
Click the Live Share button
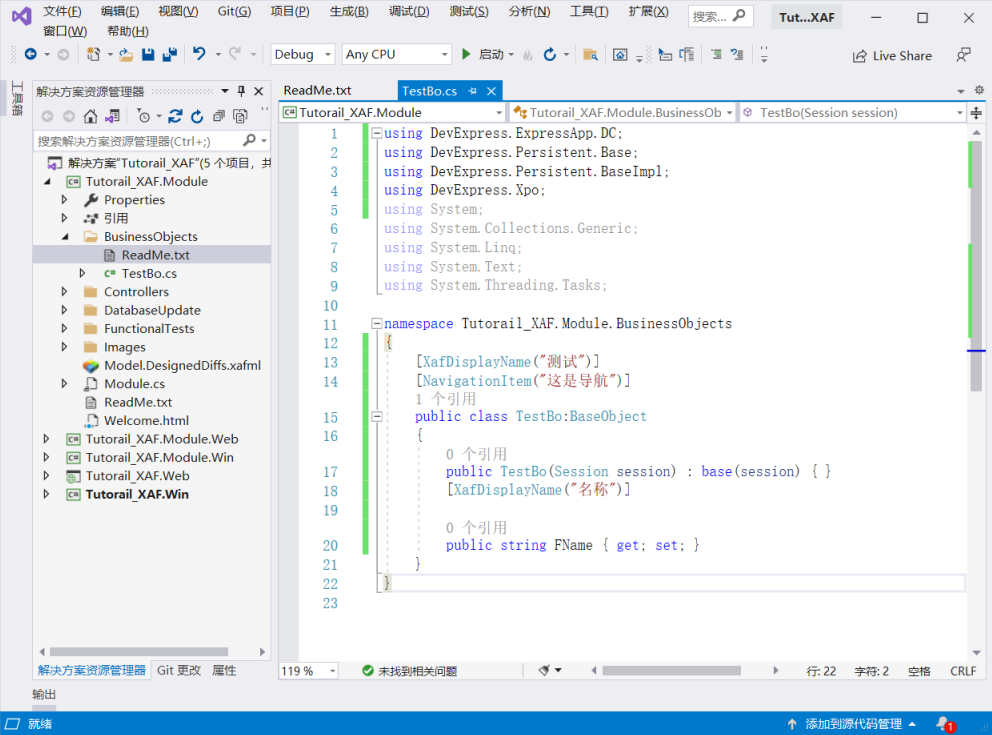click(x=891, y=56)
